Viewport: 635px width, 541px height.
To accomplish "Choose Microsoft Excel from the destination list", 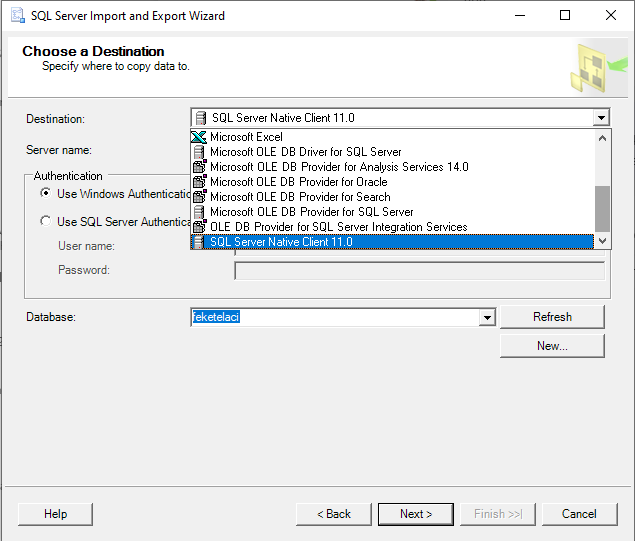I will [x=392, y=137].
